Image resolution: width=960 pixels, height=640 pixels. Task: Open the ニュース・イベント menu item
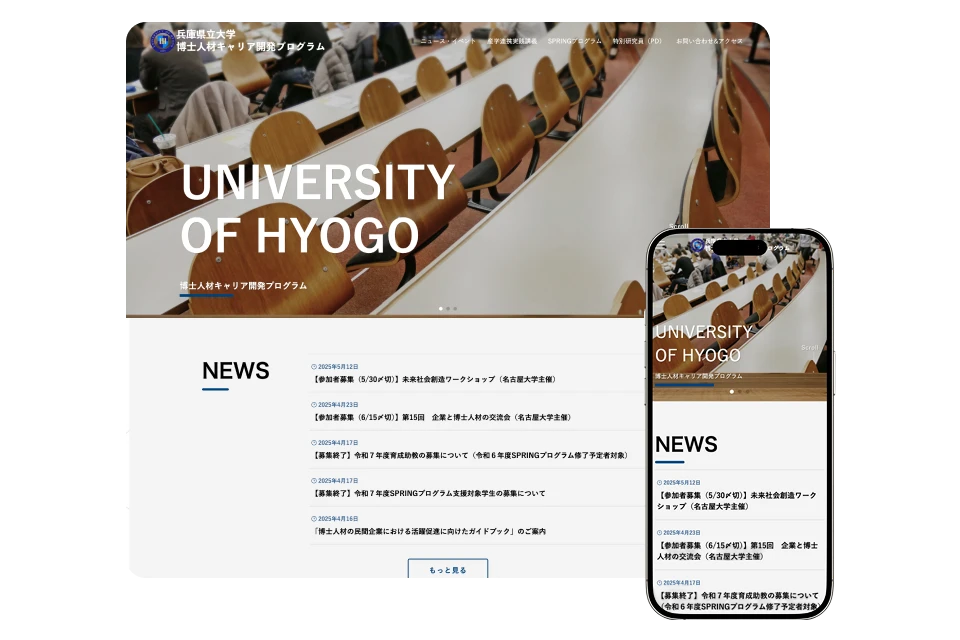448,41
